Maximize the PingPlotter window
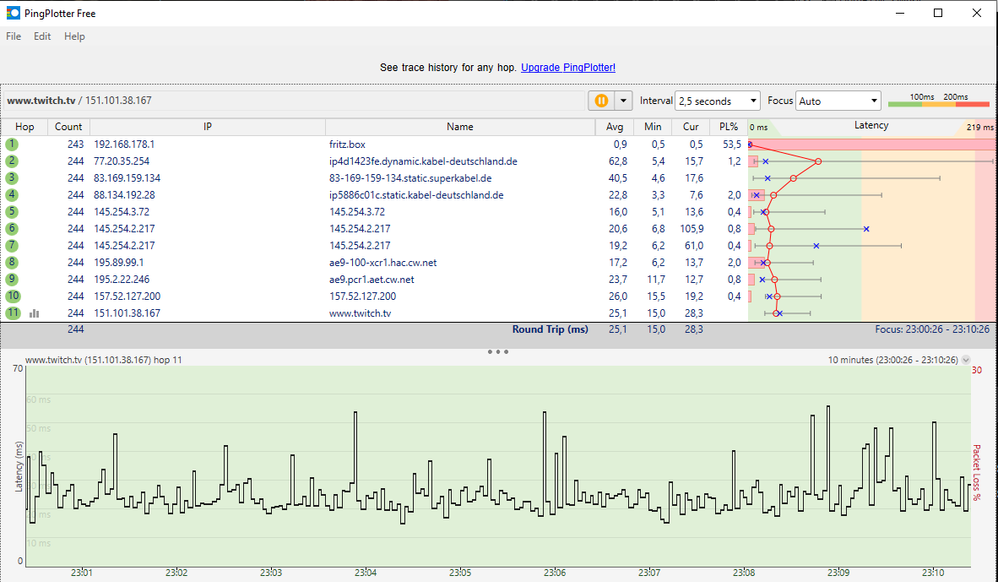 click(x=938, y=13)
